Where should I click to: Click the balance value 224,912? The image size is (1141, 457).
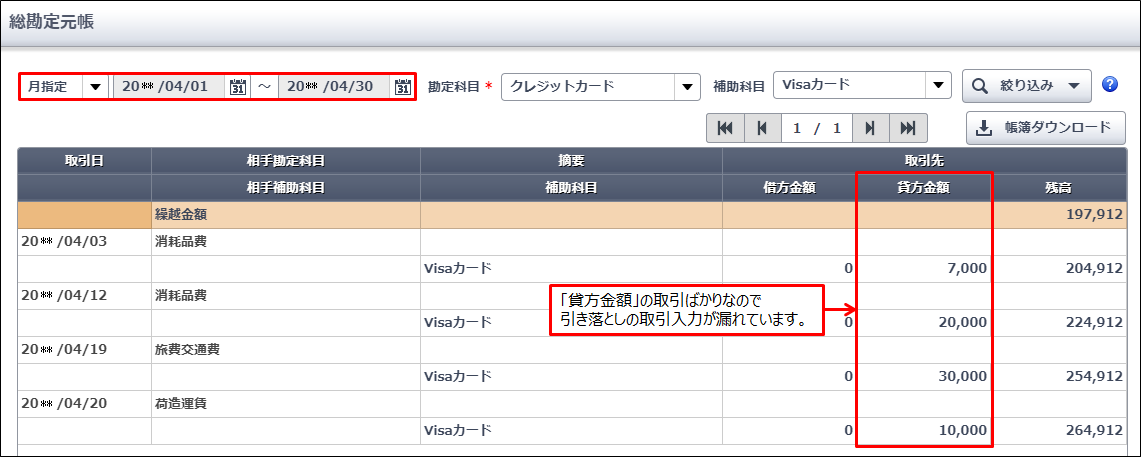[1094, 322]
